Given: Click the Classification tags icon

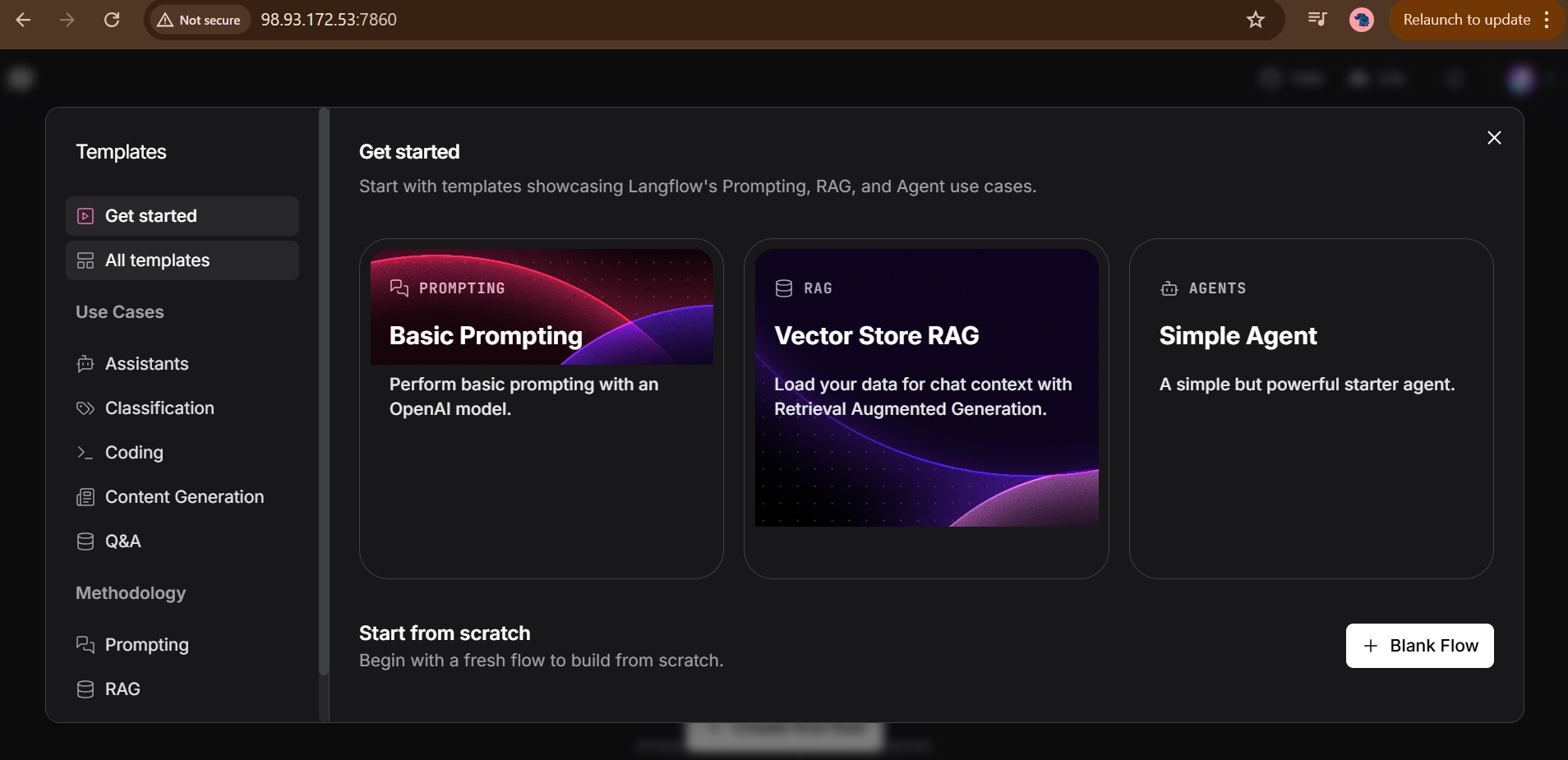Looking at the screenshot, I should (x=85, y=408).
